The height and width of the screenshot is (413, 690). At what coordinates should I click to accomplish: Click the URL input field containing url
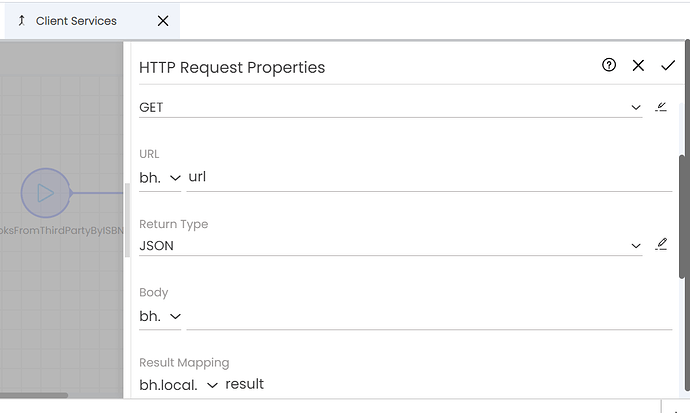click(429, 177)
